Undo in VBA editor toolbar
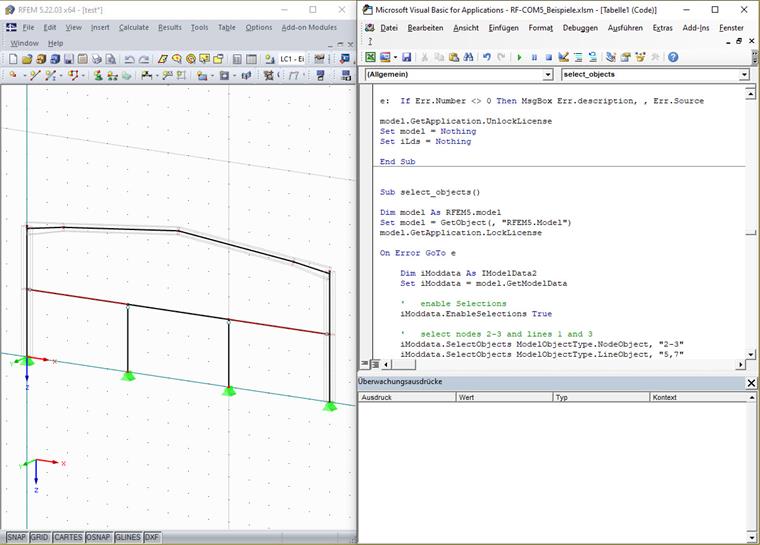 pyautogui.click(x=487, y=57)
